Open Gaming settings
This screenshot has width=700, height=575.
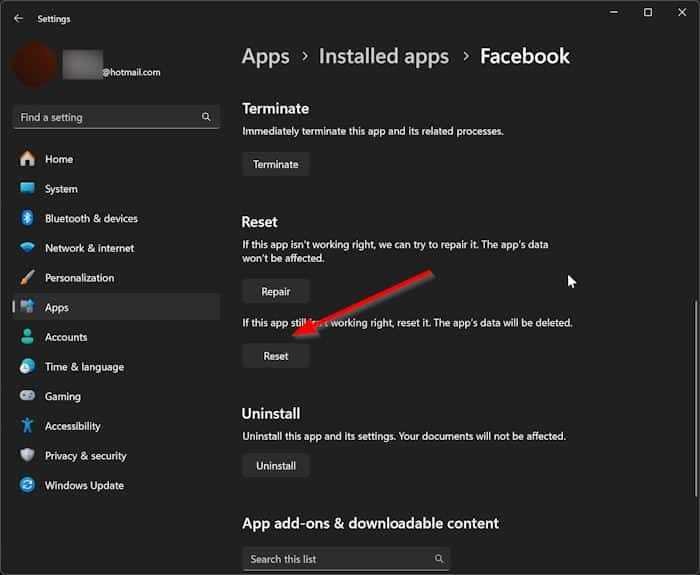tap(116, 396)
